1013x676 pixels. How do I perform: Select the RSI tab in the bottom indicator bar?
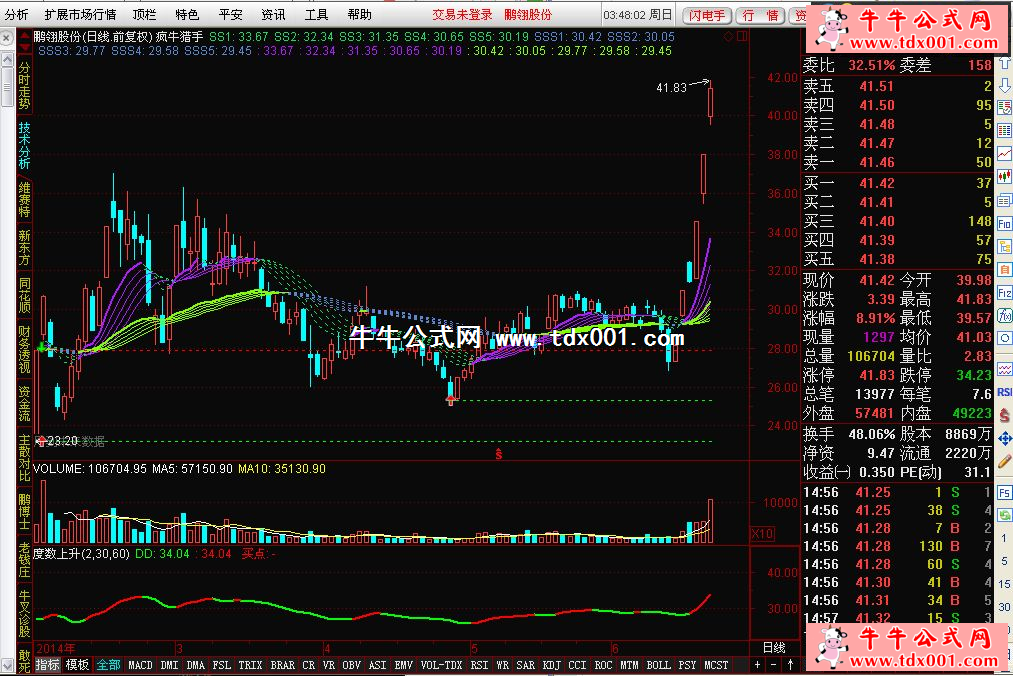479,665
